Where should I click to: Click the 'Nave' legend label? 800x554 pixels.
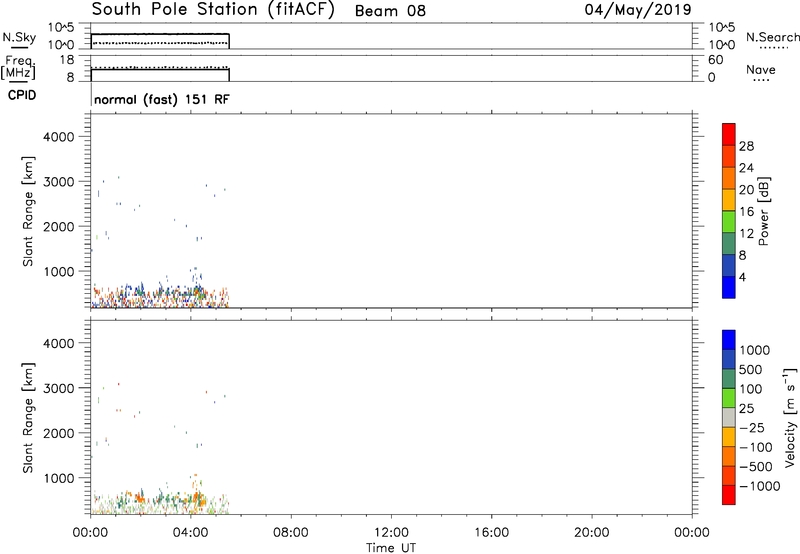761,69
